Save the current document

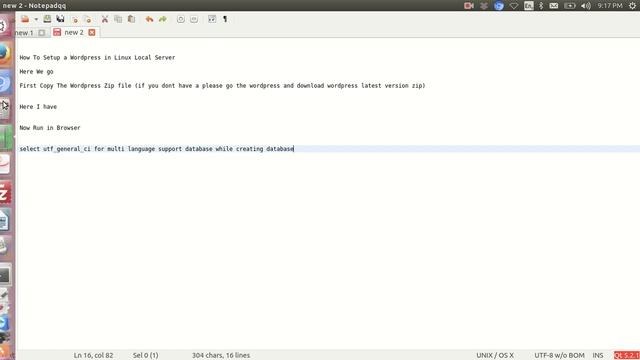pyautogui.click(x=47, y=19)
